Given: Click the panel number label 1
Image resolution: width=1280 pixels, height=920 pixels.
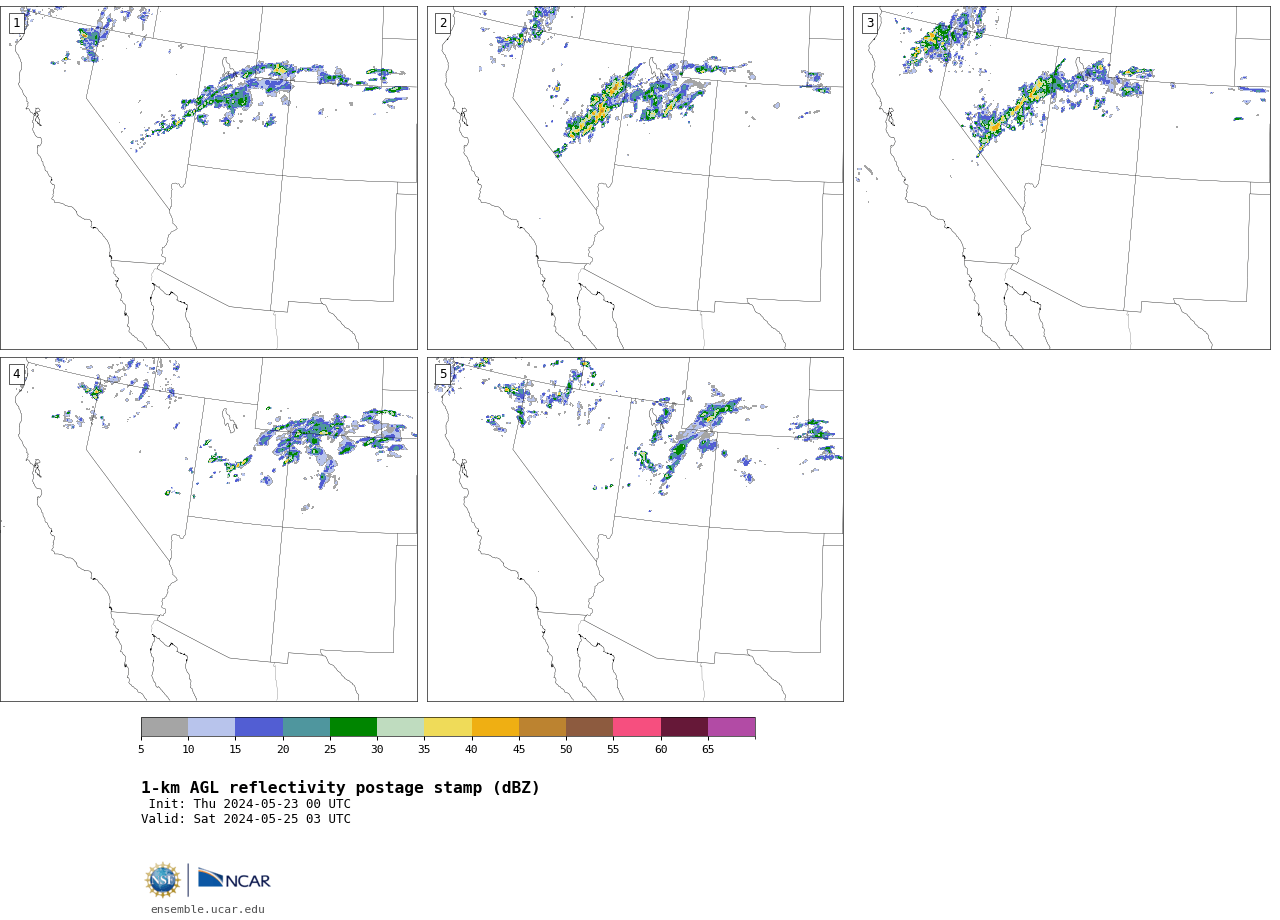Looking at the screenshot, I should (x=16, y=23).
